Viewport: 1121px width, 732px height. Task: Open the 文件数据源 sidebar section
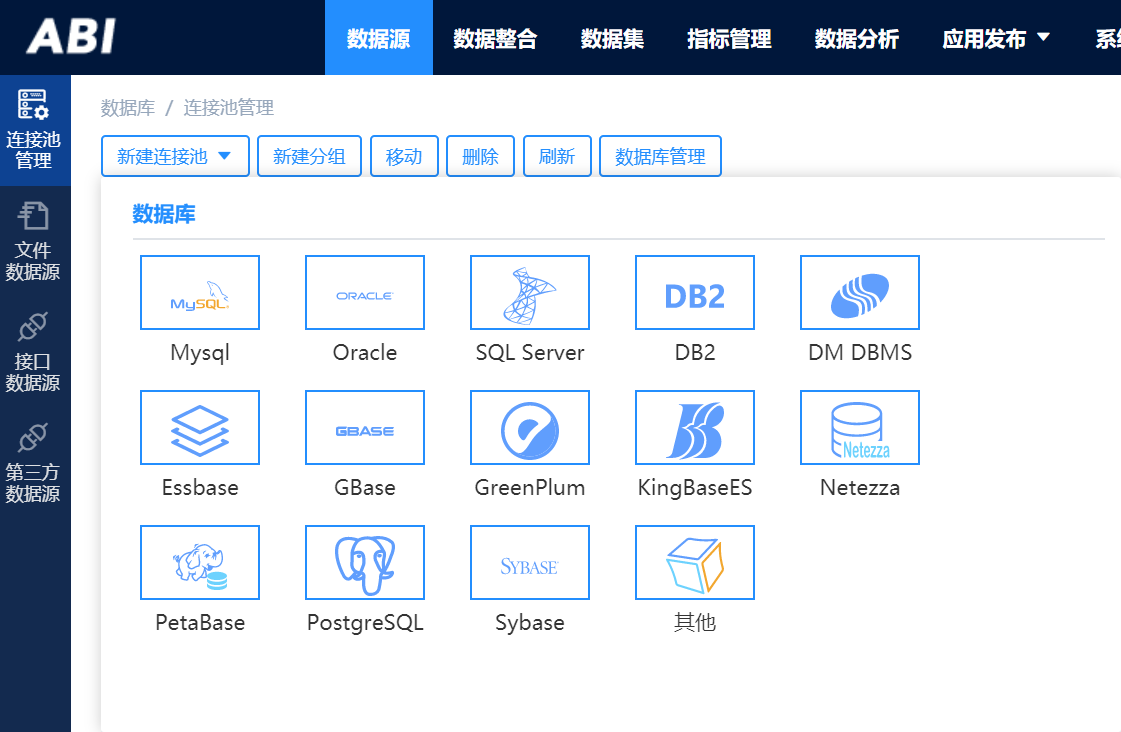[x=34, y=242]
